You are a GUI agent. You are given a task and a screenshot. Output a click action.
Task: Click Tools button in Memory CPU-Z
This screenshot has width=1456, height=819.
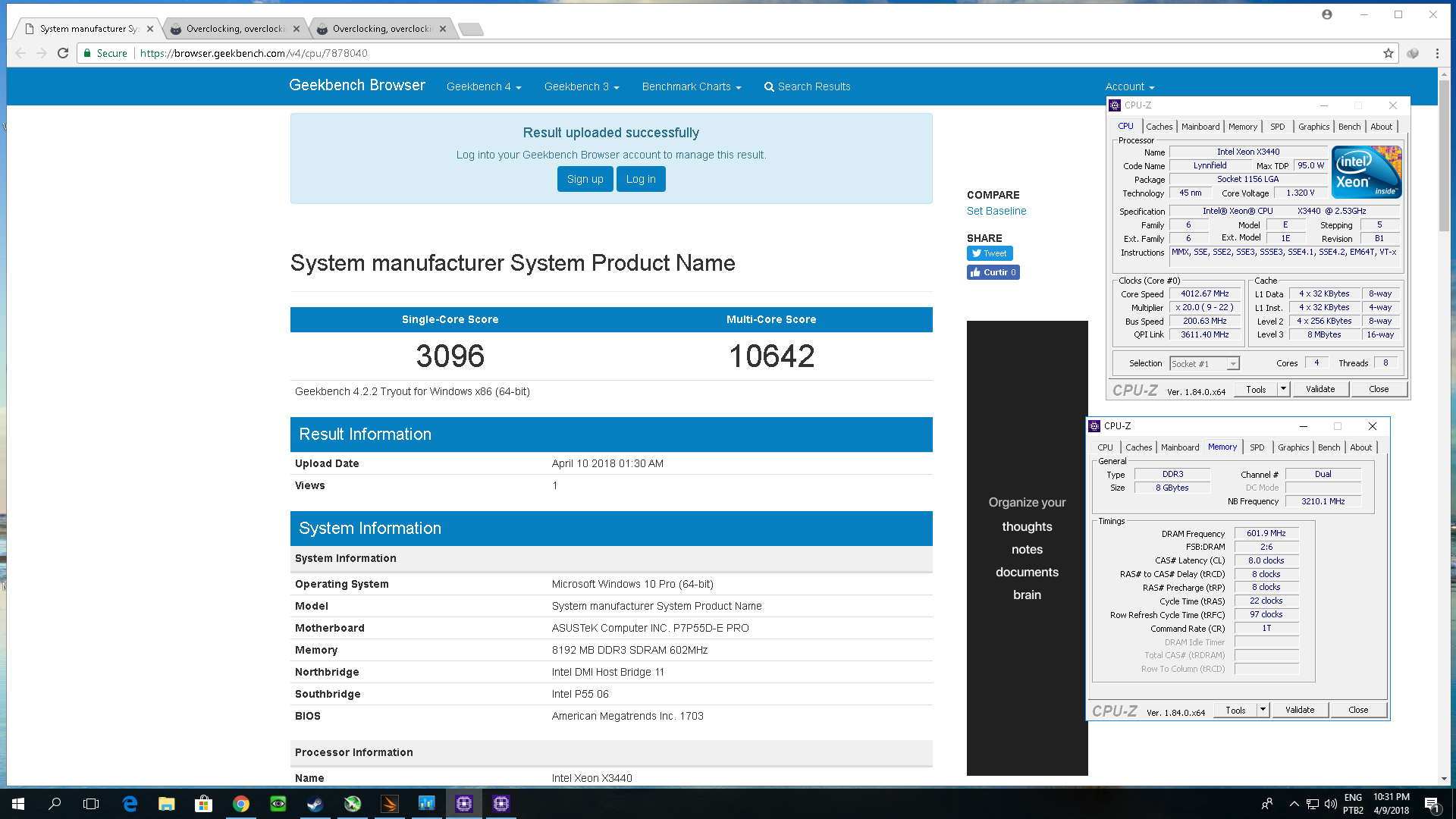point(1235,710)
